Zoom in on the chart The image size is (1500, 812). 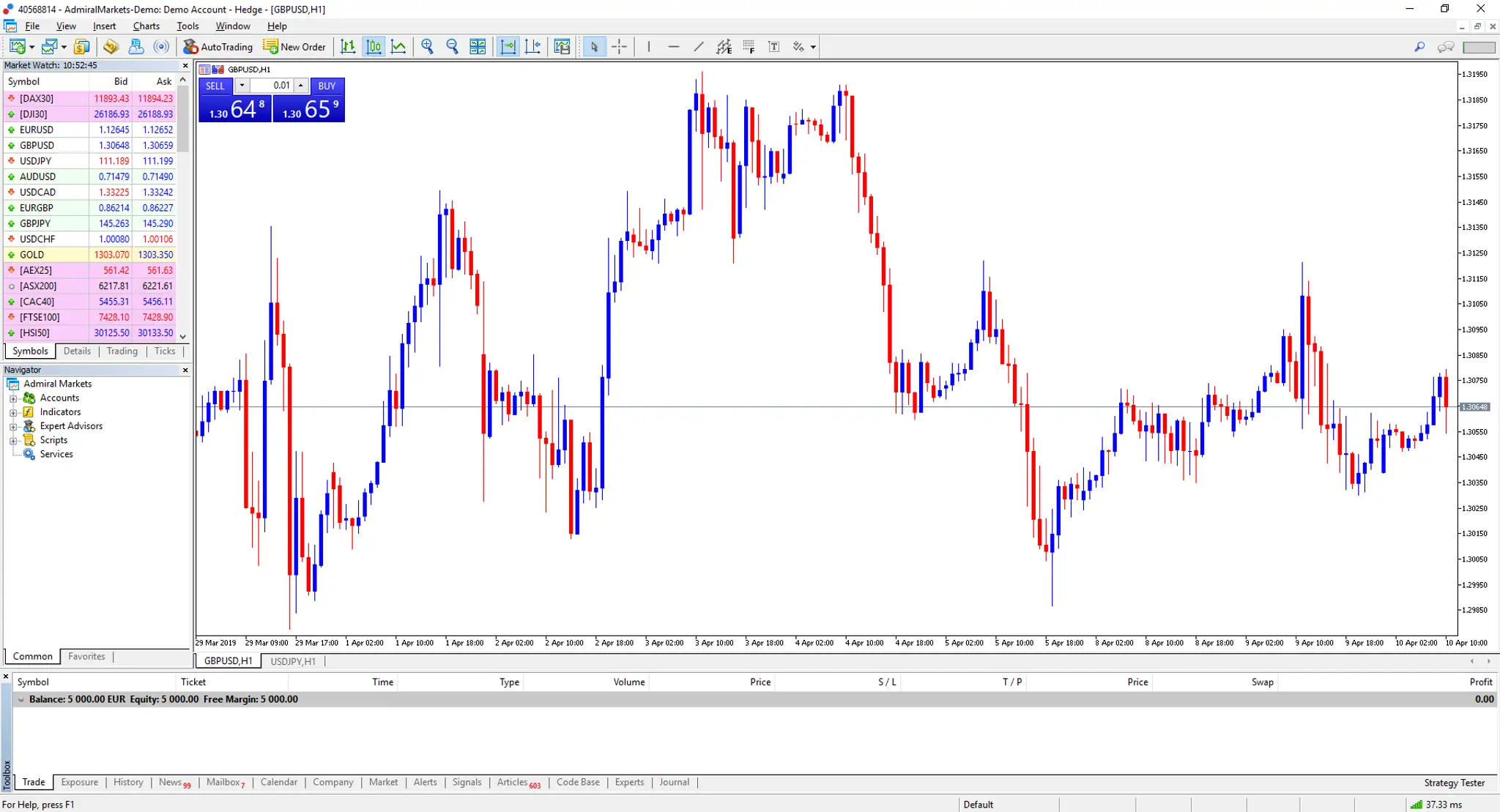coord(428,47)
